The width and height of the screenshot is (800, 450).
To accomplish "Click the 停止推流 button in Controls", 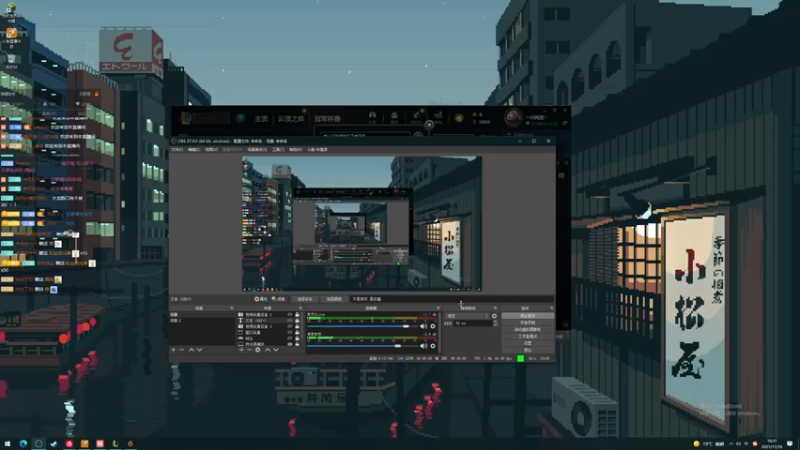I will click(528, 316).
